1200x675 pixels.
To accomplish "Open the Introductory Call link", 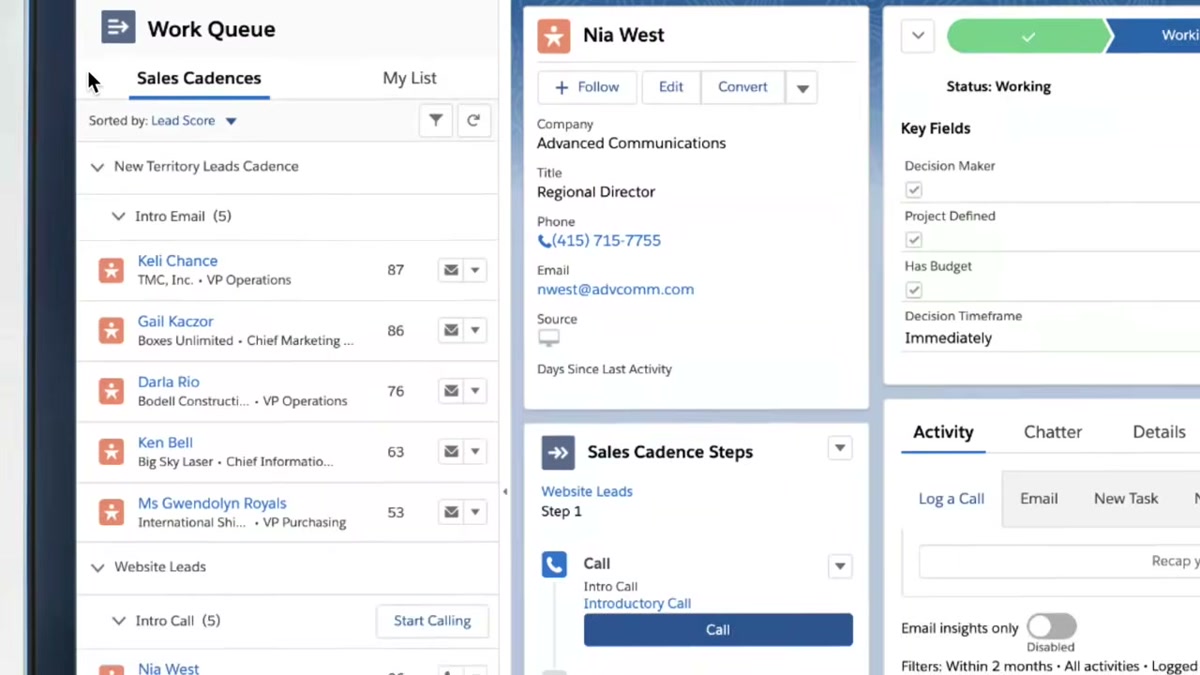I will 637,604.
